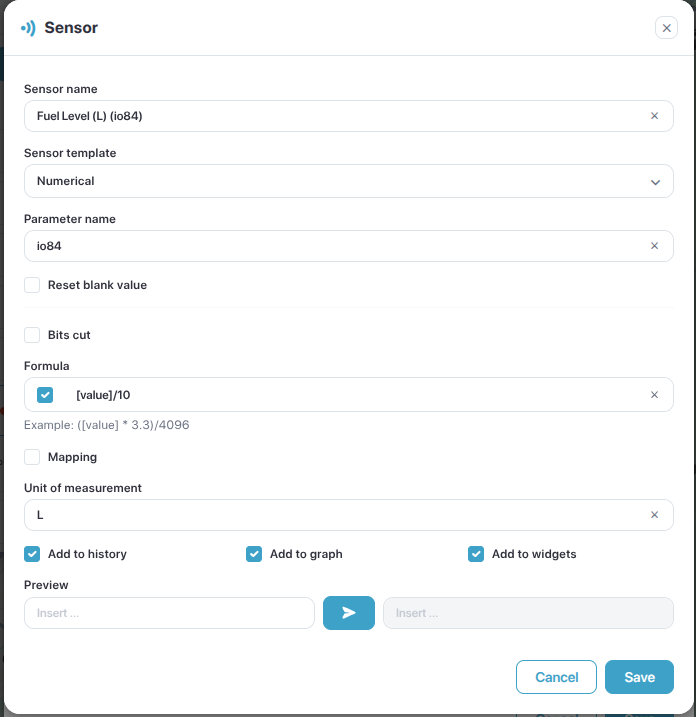This screenshot has height=717, width=696.
Task: Uncheck Add to history
Action: 32,554
